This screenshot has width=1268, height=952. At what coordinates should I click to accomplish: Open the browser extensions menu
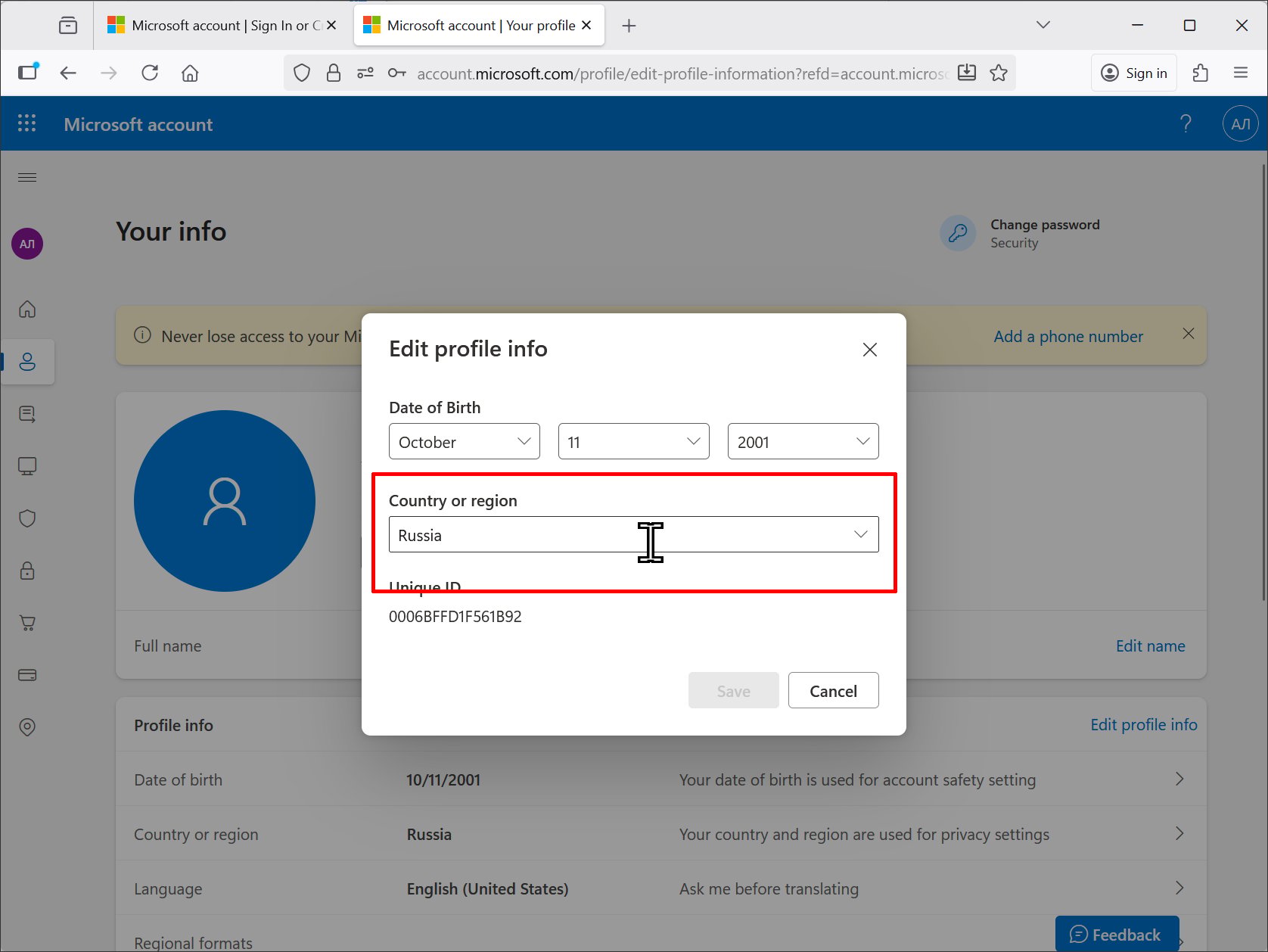point(1200,73)
